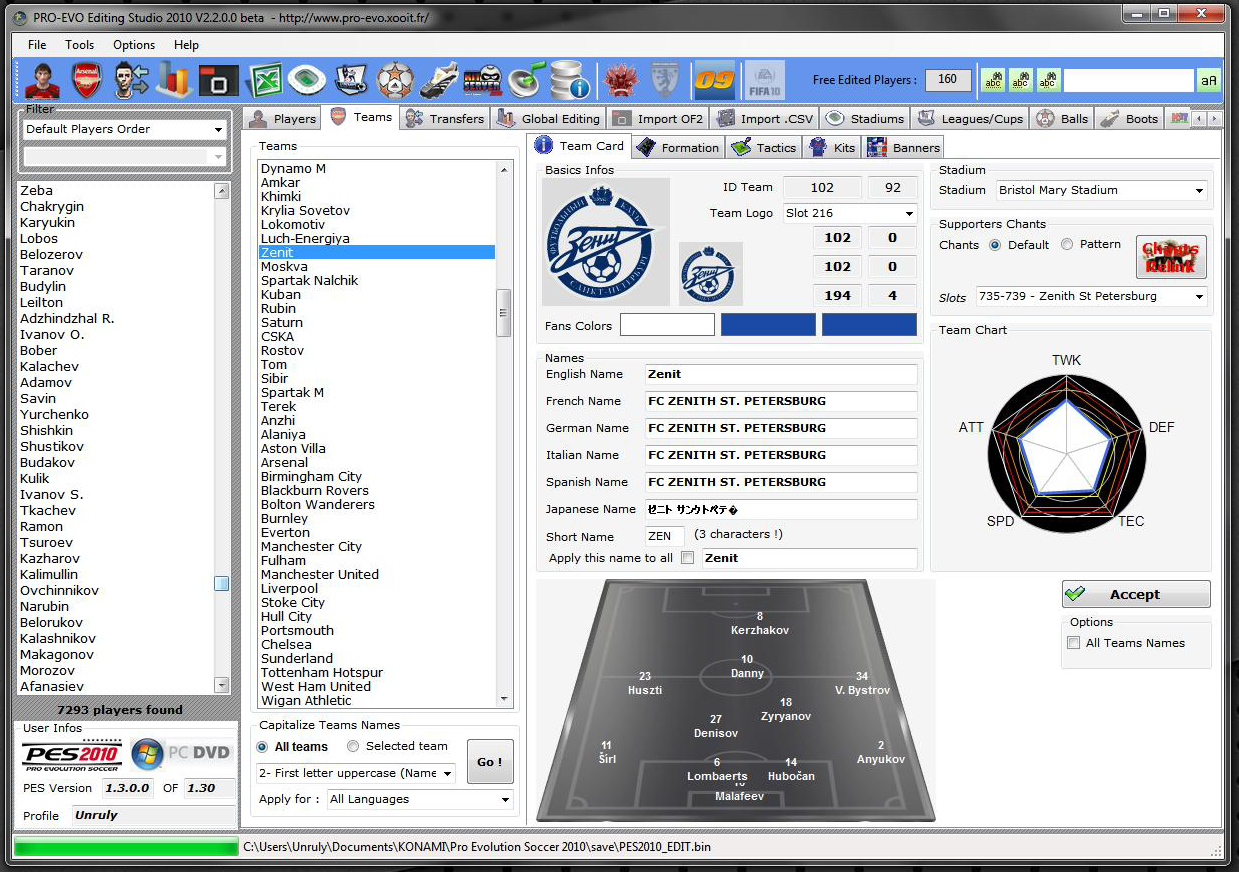
Task: Click the English Name field
Action: coord(781,375)
